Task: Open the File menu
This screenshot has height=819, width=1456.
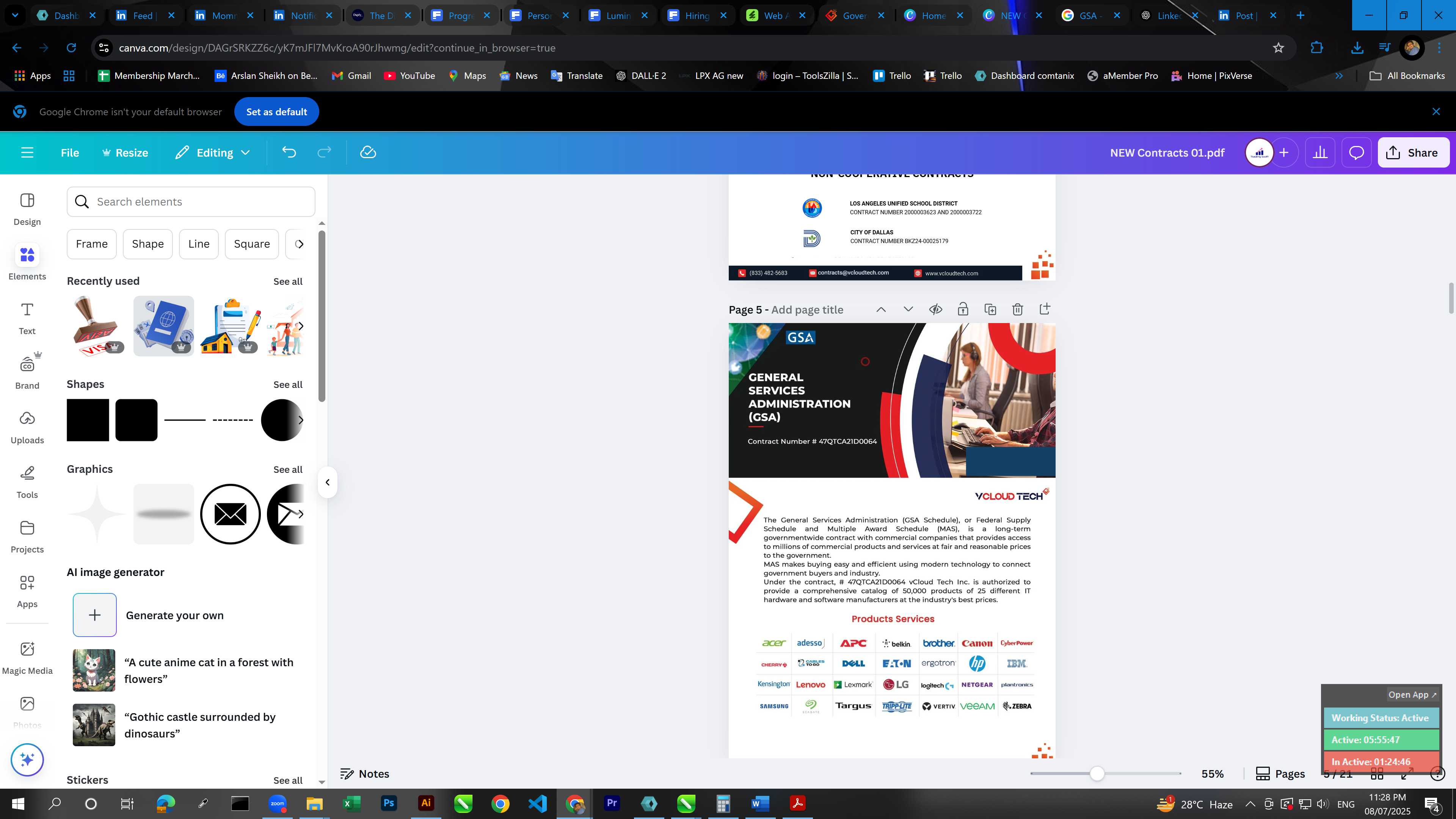Action: pos(69,152)
